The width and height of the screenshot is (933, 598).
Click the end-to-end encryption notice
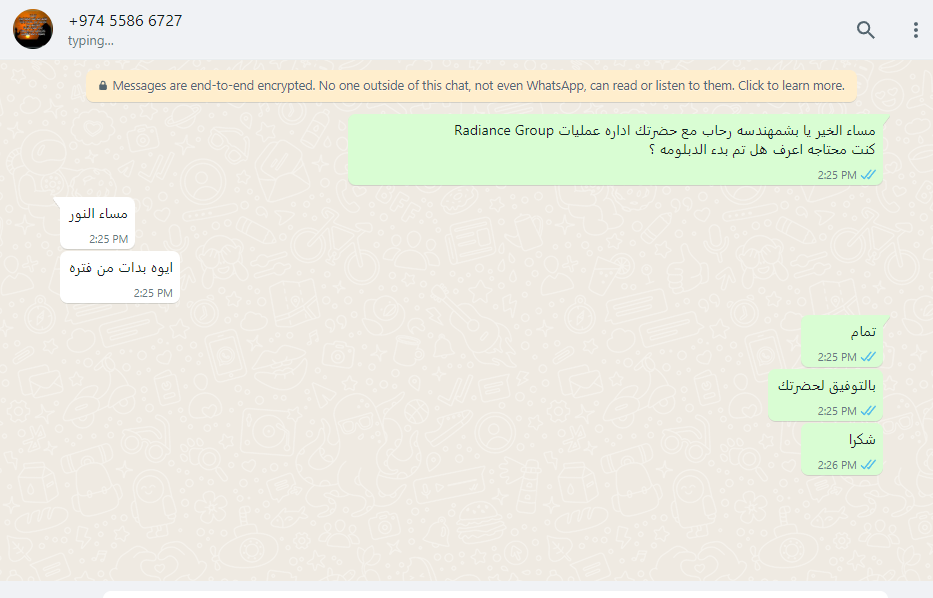click(x=471, y=86)
